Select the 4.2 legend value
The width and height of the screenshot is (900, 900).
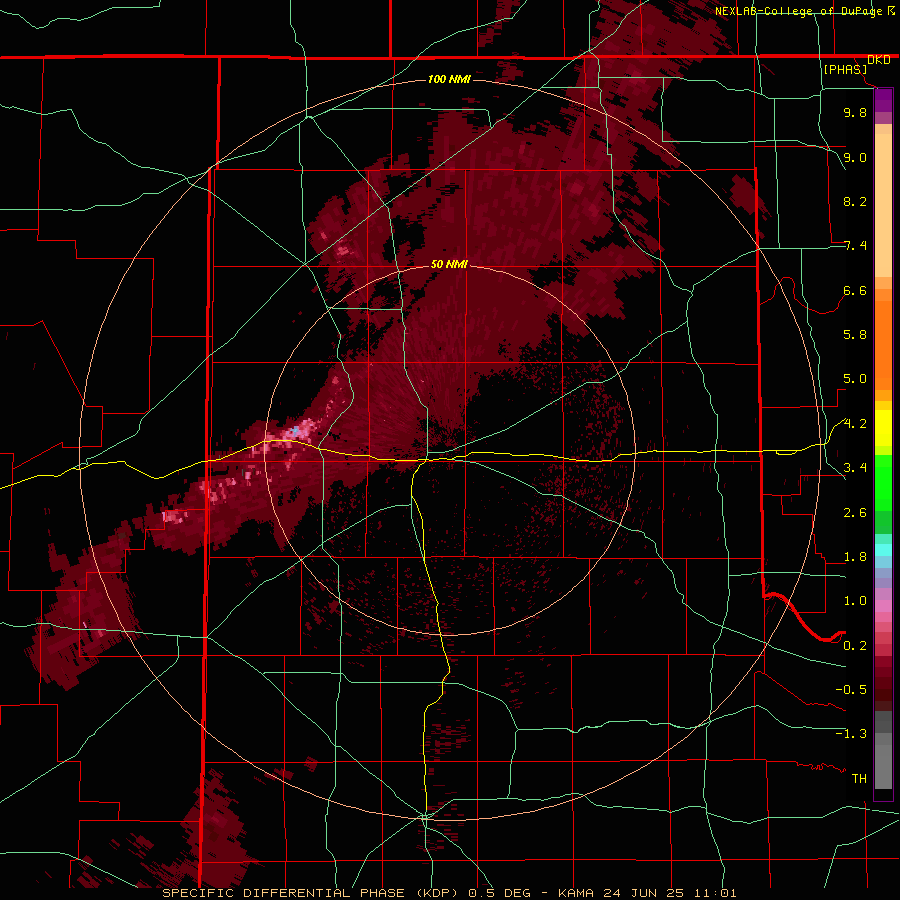click(855, 424)
